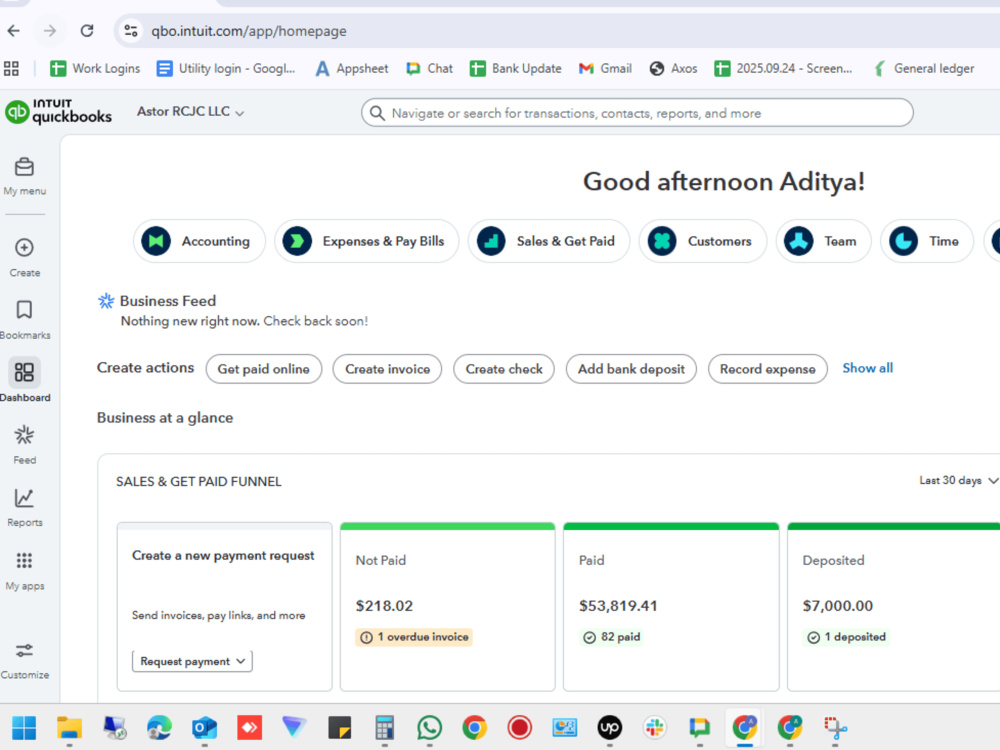Open Slack from the taskbar
This screenshot has width=1000, height=750.
[654, 727]
